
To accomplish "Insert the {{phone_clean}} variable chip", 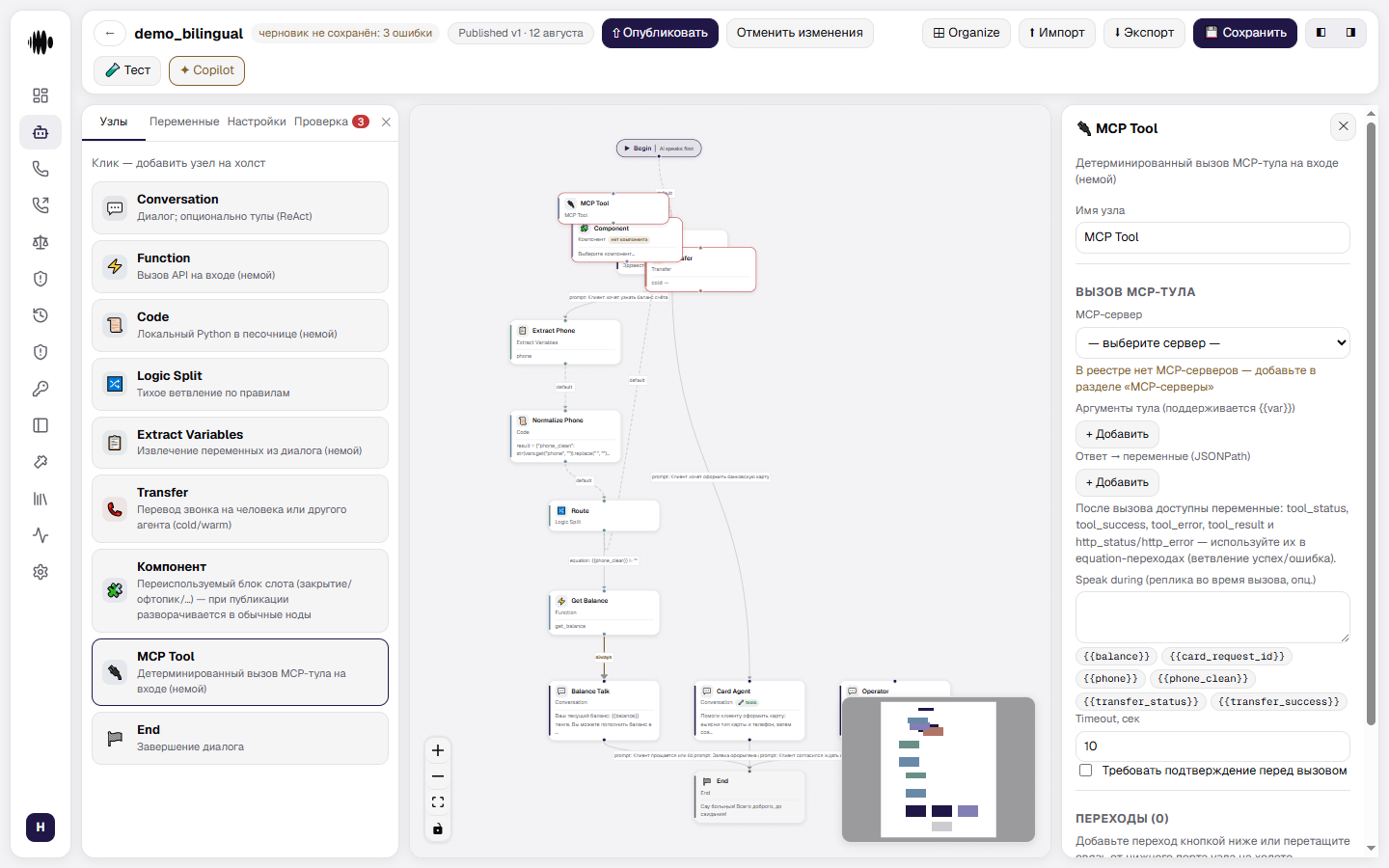I will click(x=1203, y=679).
